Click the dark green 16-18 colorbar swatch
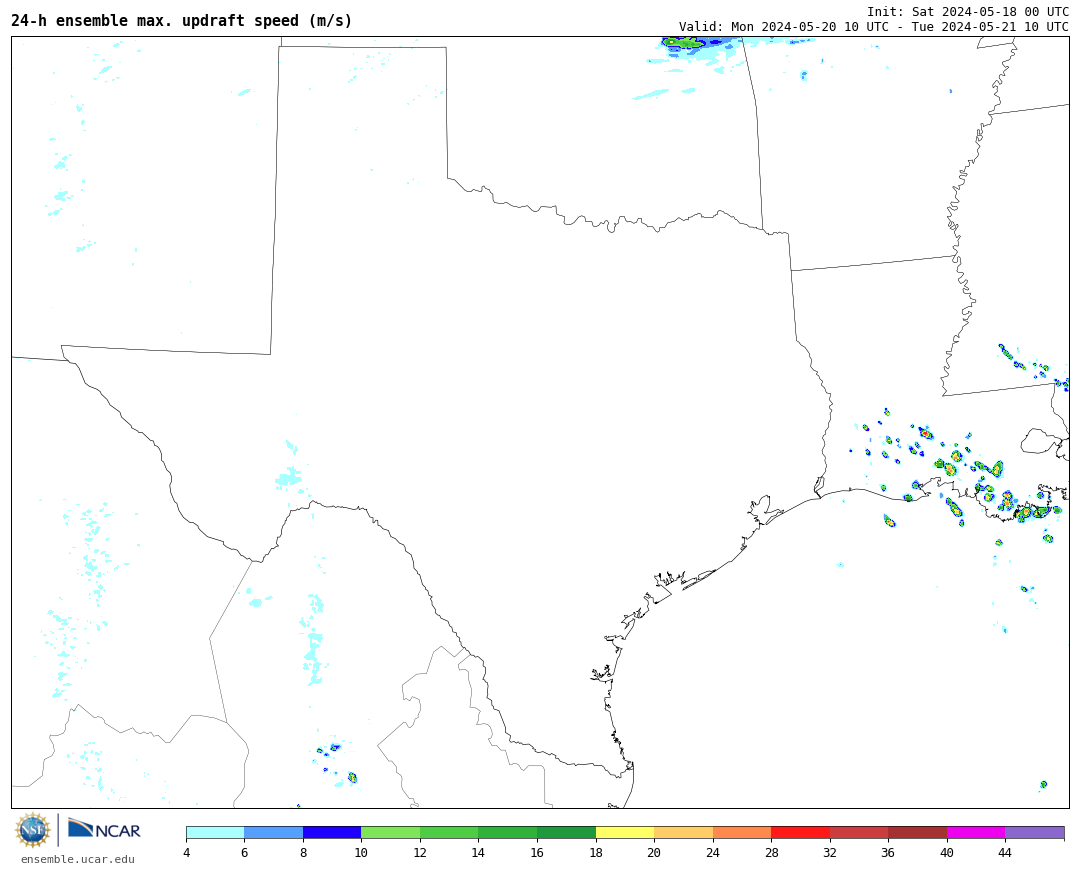 pos(566,832)
